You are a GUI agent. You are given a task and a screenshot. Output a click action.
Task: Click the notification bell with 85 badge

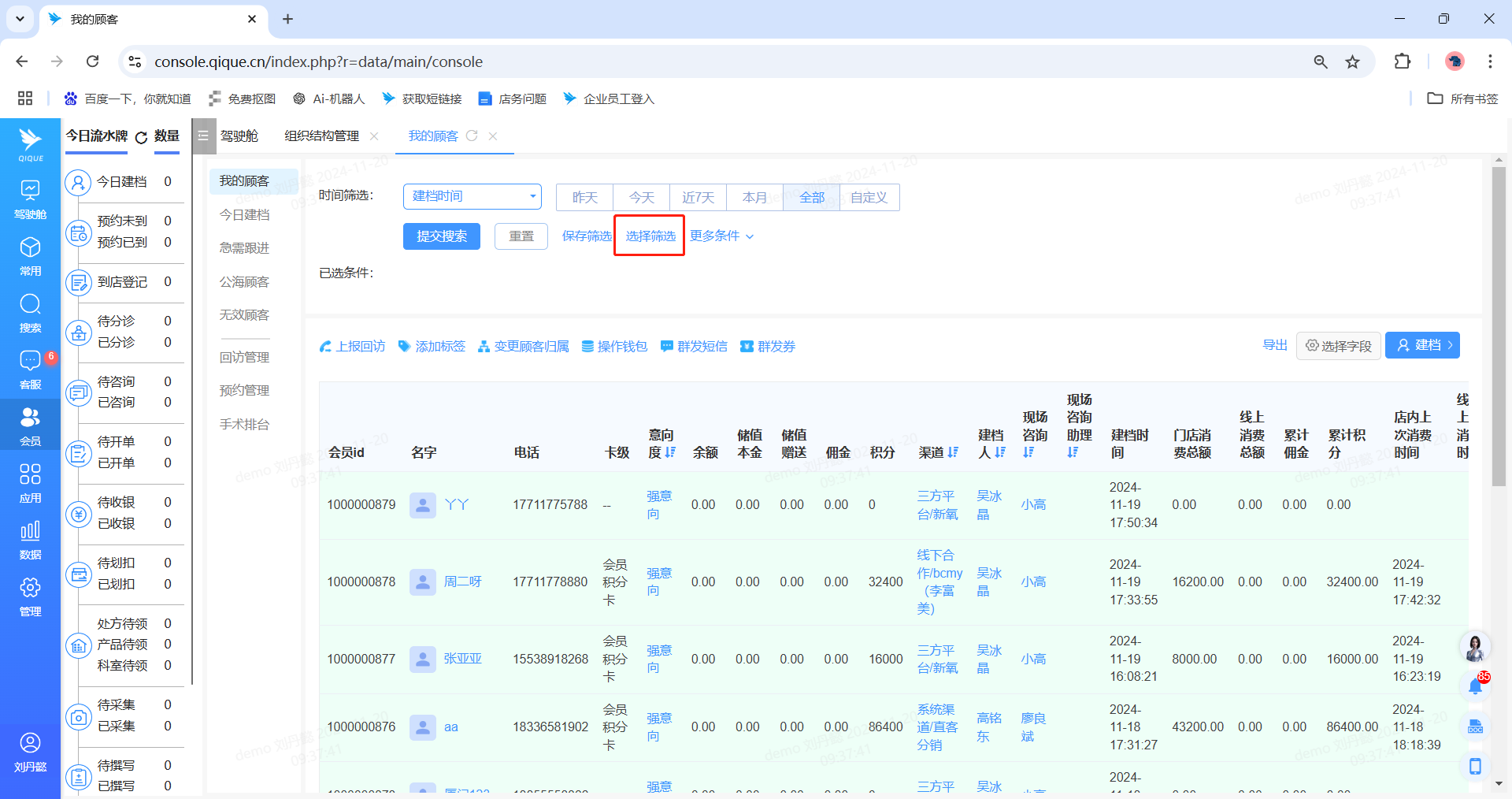pos(1475,686)
